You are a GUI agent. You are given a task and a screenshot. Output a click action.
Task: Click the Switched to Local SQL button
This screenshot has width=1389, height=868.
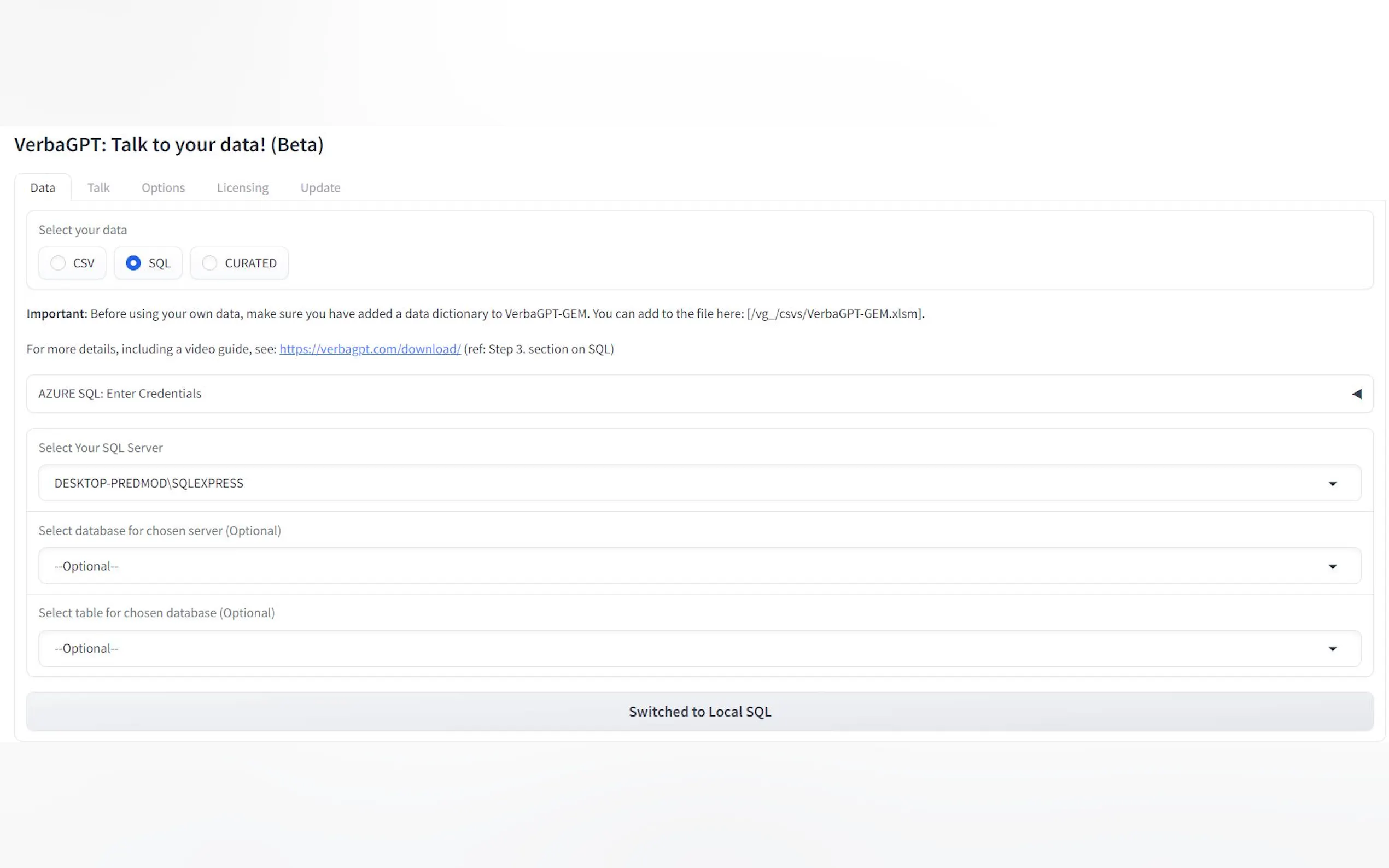(699, 711)
